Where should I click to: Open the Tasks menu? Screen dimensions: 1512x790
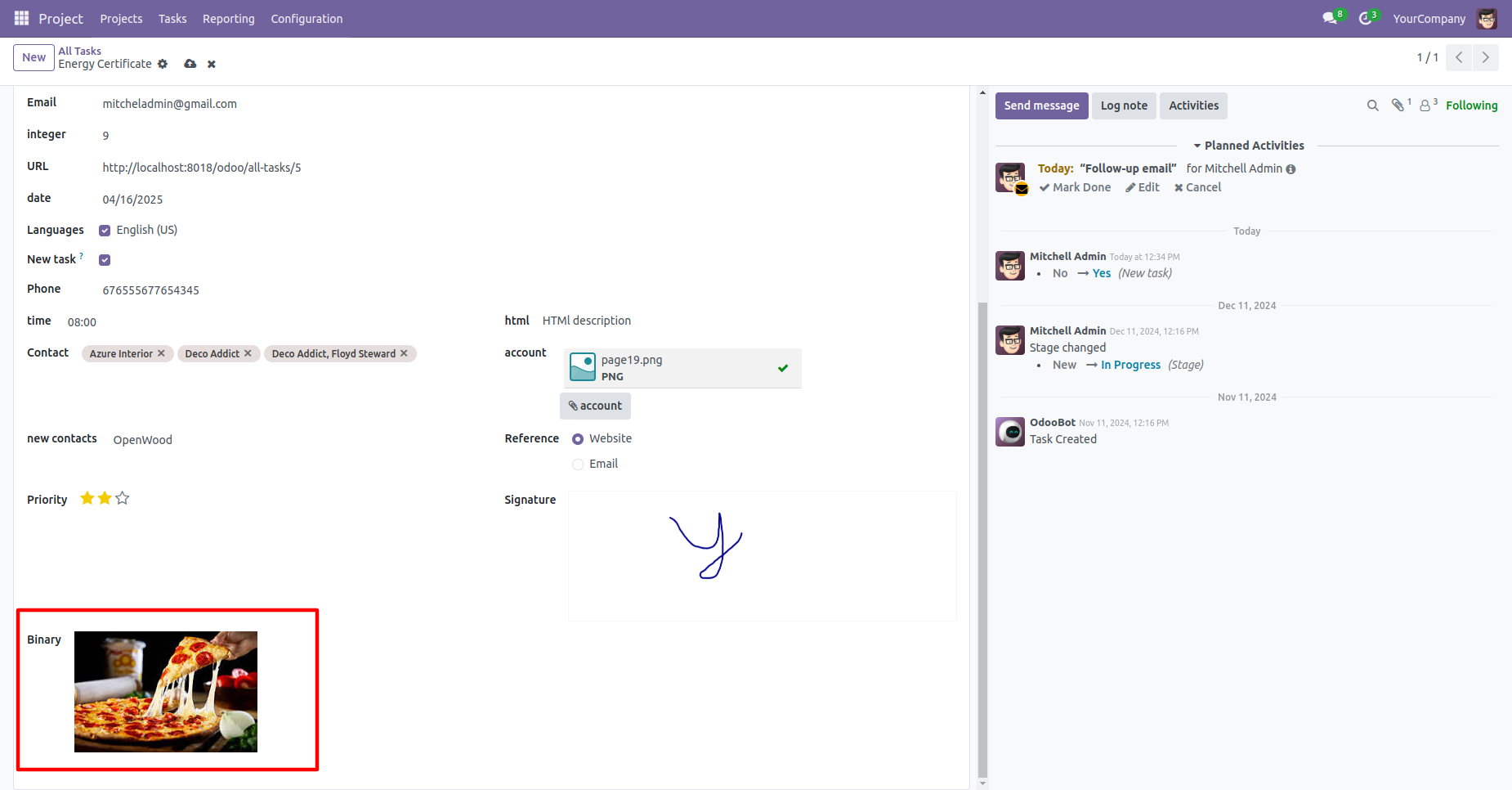tap(172, 19)
